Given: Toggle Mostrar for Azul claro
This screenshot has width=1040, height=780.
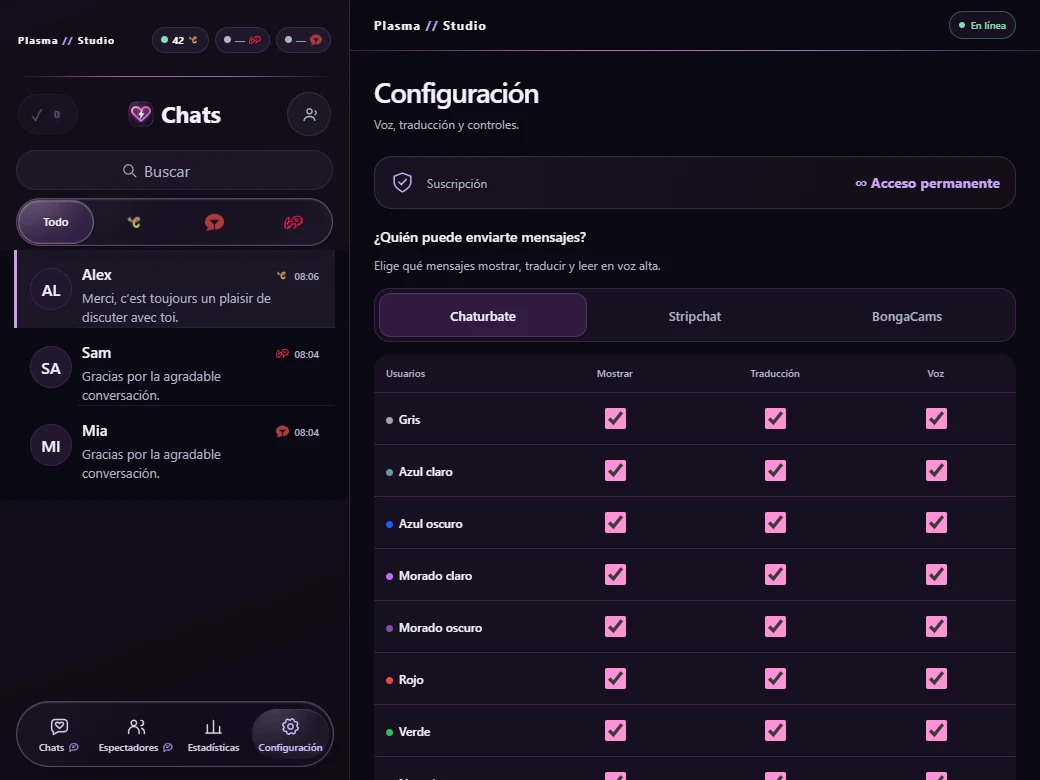Looking at the screenshot, I should point(615,470).
